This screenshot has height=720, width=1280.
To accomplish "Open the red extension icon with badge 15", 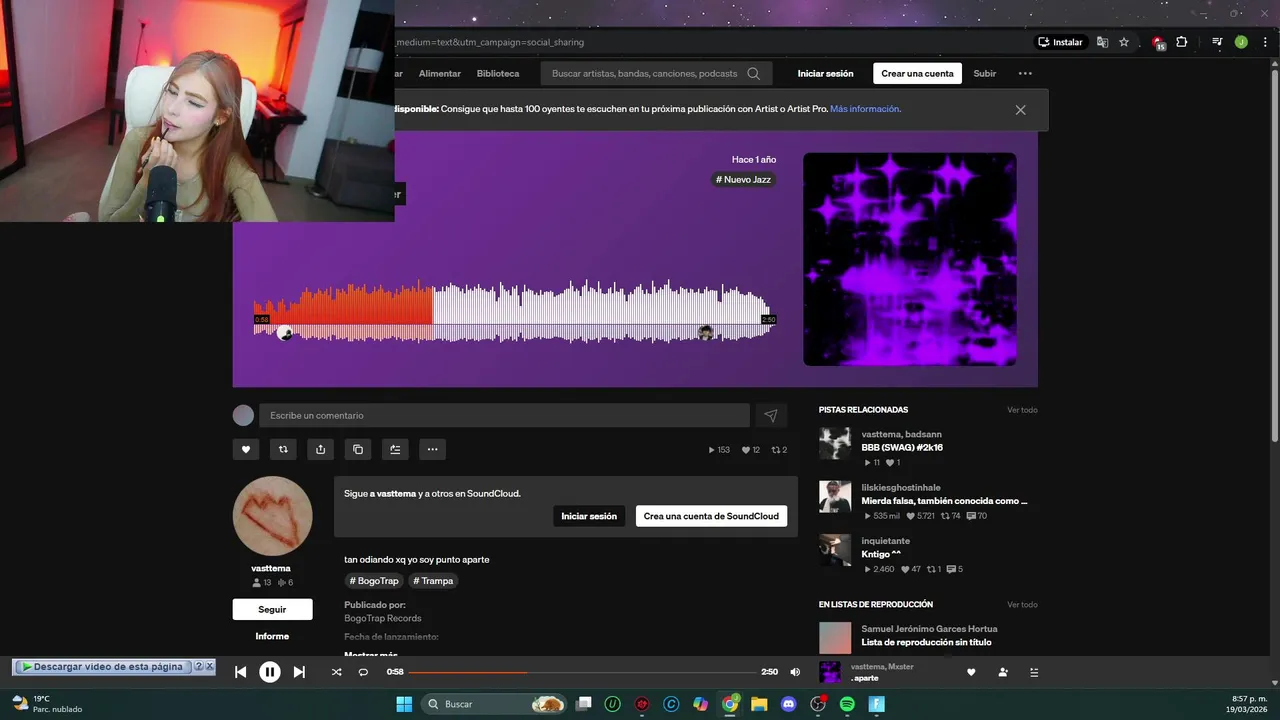I will tap(1158, 42).
